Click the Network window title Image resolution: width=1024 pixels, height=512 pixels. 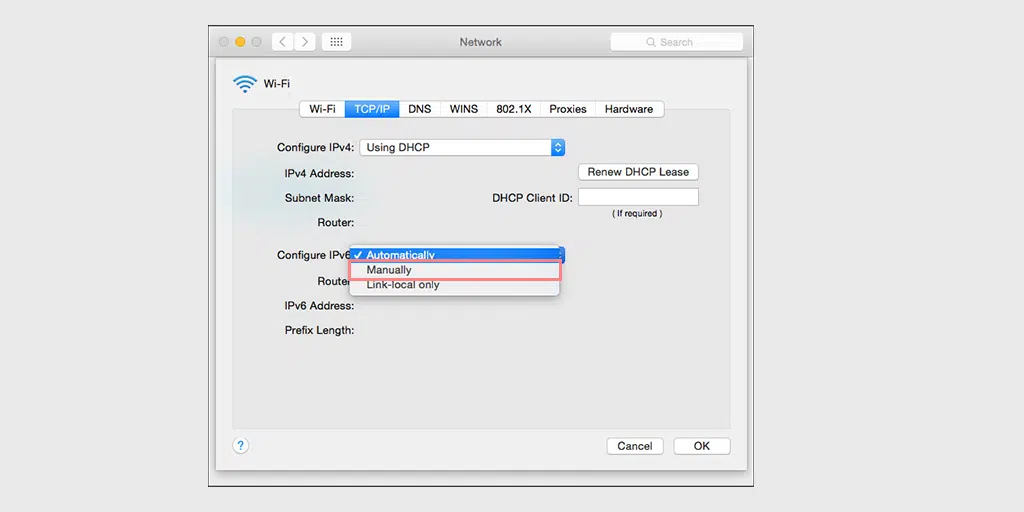click(481, 42)
